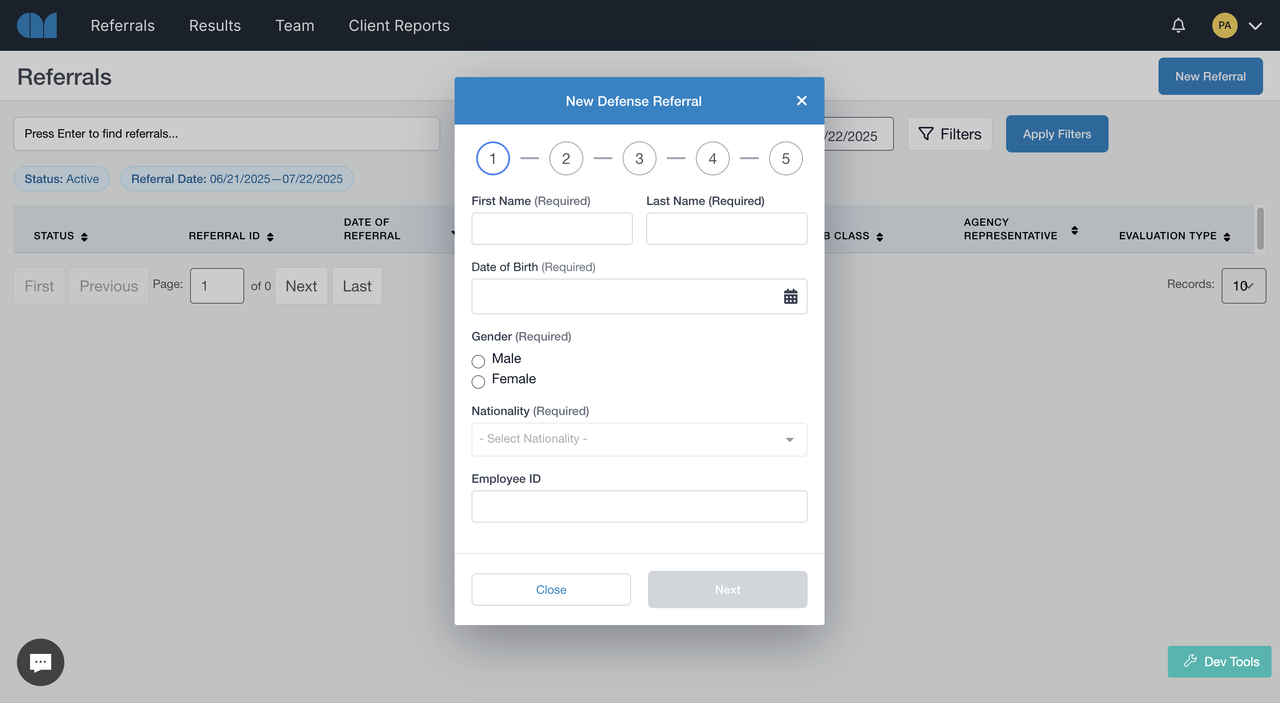
Task: Expand the Select Nationality dropdown
Action: point(639,439)
